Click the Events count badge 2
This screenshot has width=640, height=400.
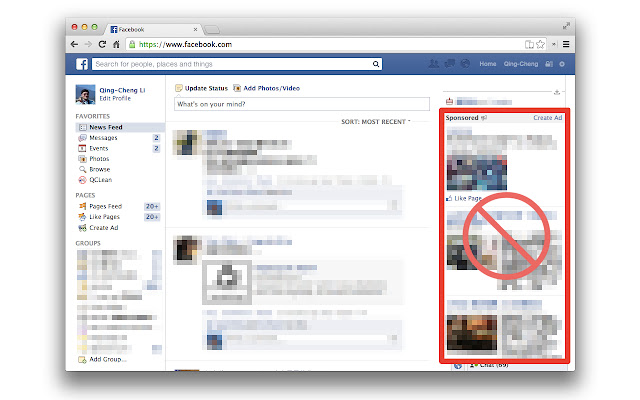156,148
